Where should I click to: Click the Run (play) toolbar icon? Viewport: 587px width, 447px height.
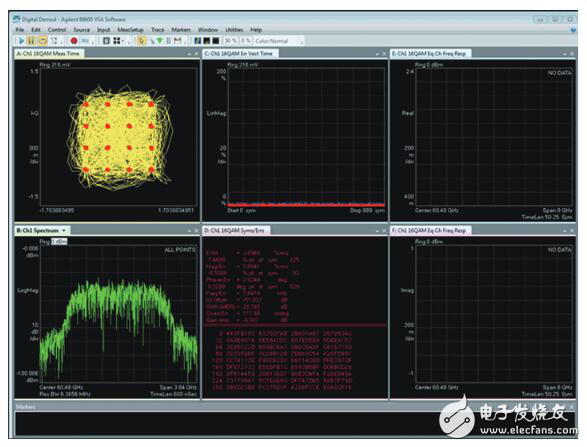tap(21, 41)
